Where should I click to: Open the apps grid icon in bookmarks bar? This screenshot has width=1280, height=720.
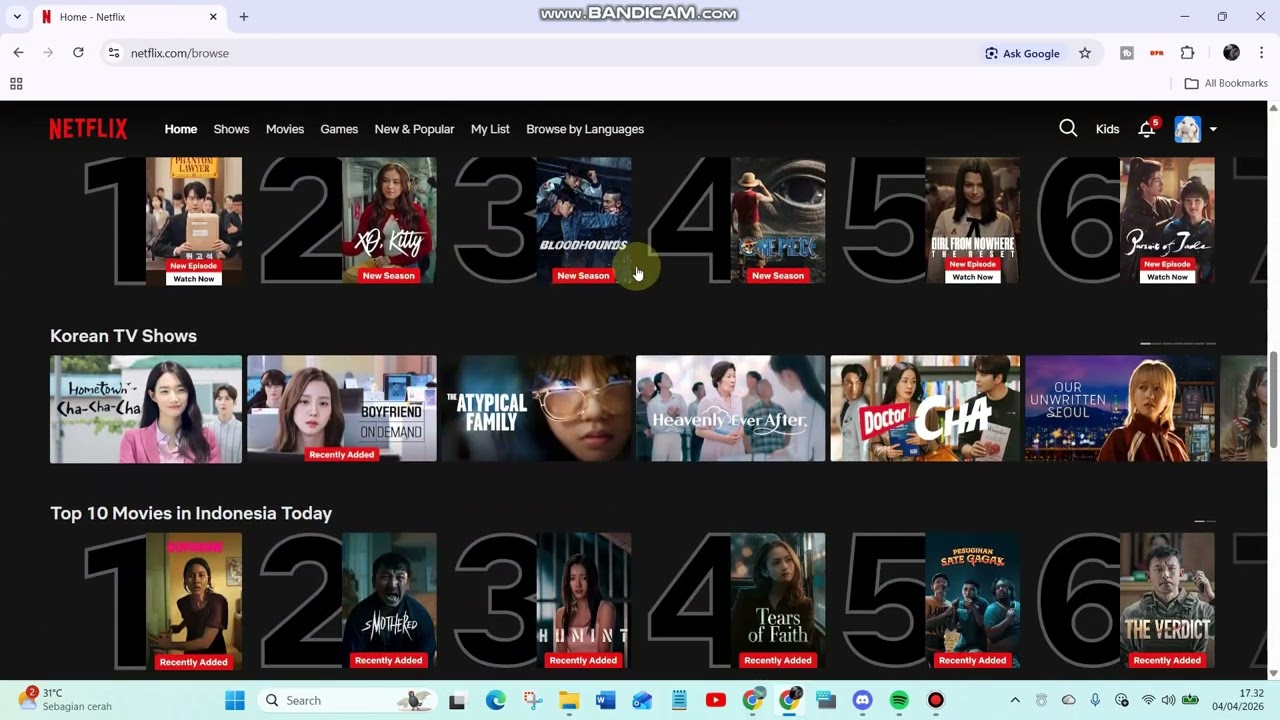coord(16,84)
